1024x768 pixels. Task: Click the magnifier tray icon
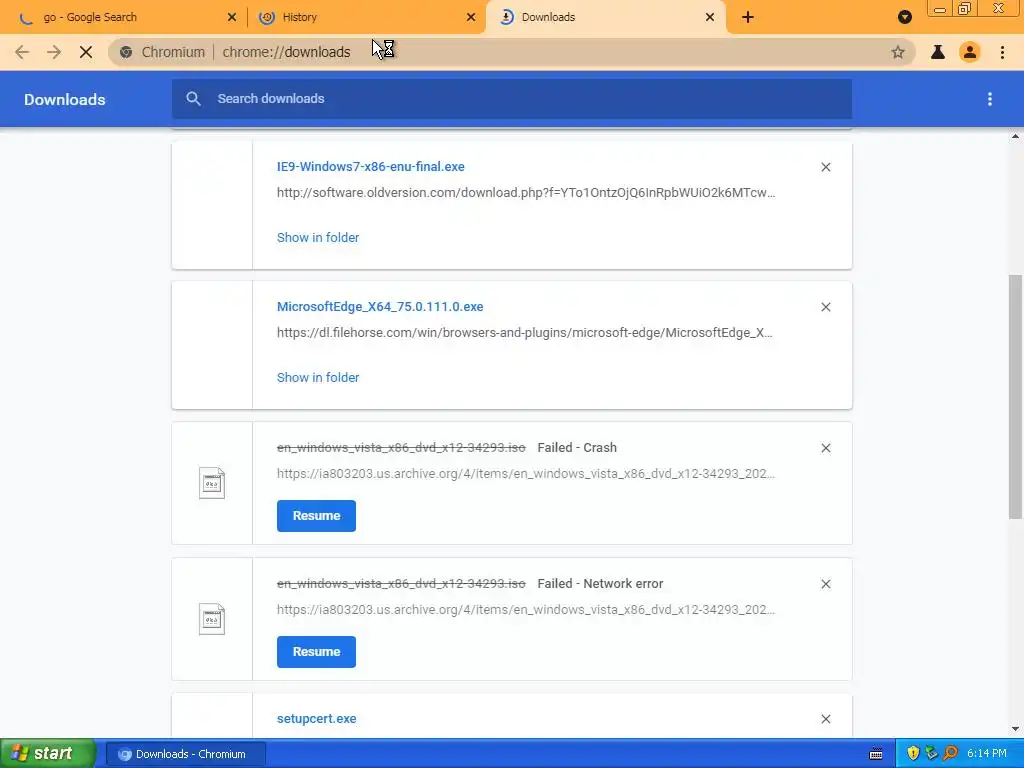pos(950,754)
